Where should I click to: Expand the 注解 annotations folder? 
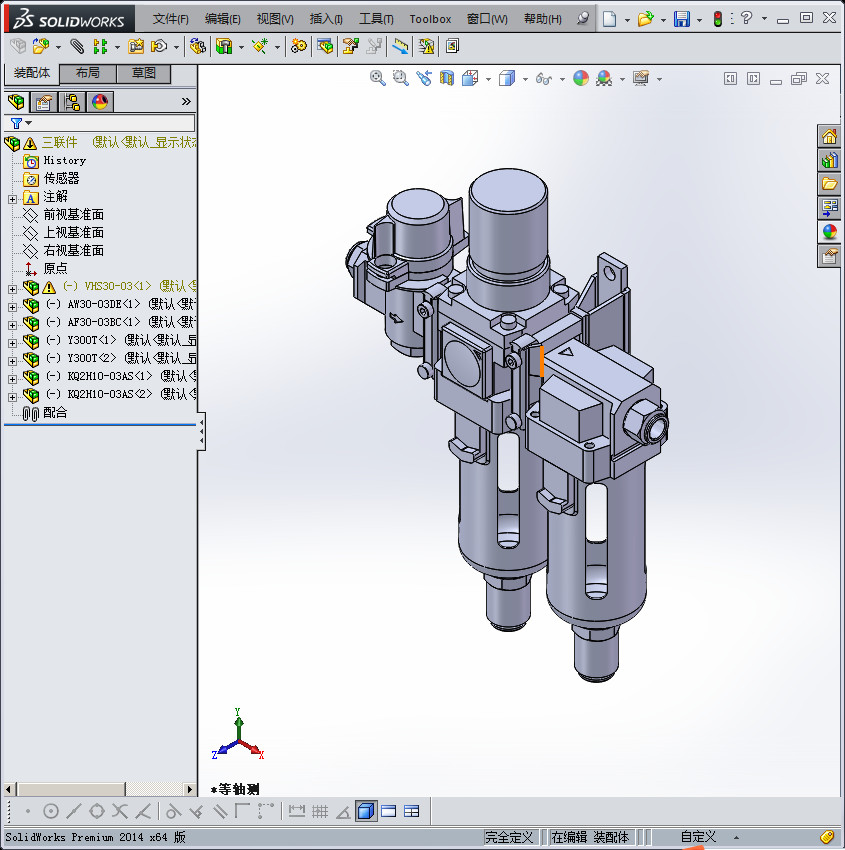[12, 197]
